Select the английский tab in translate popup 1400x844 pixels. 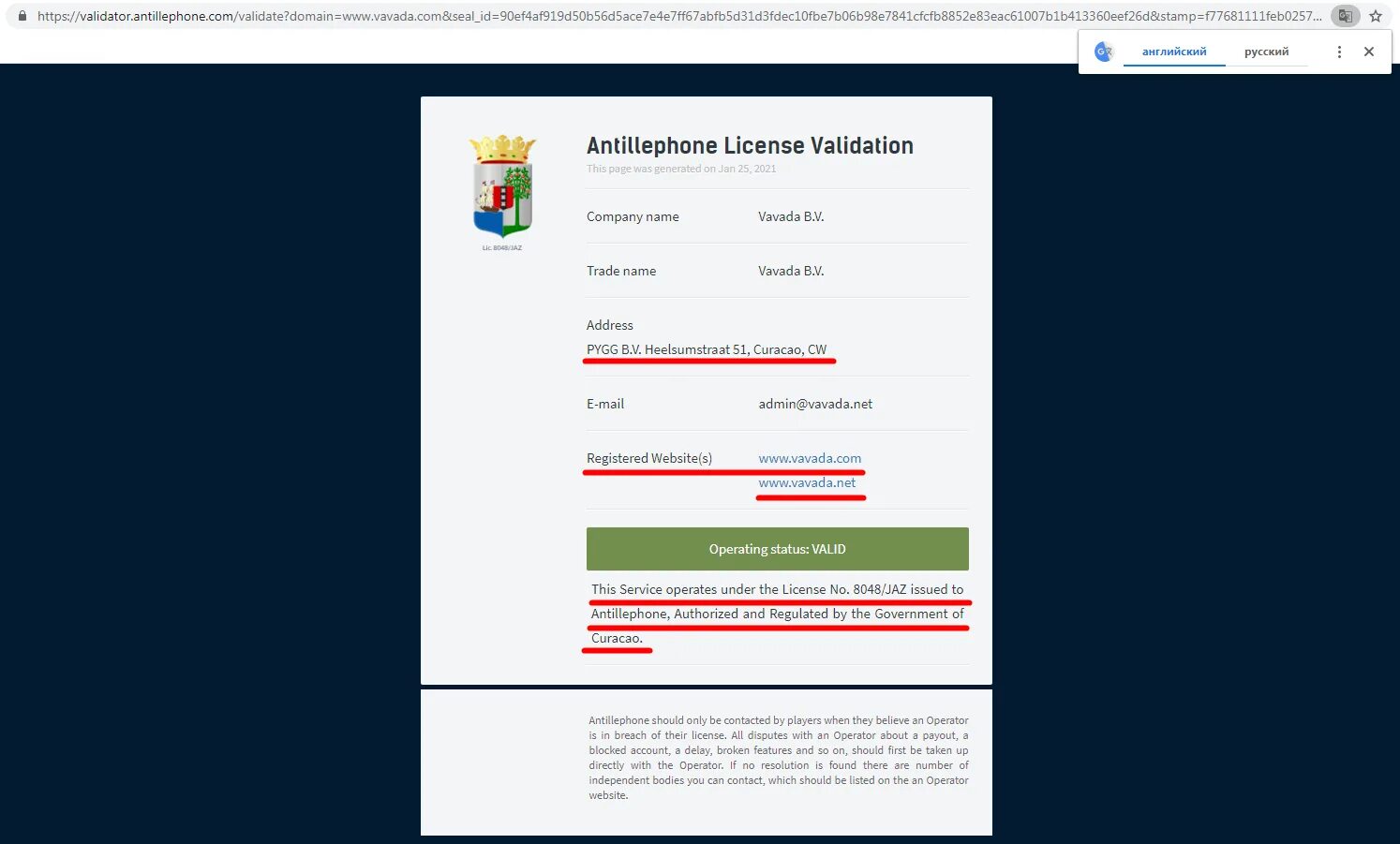pos(1174,52)
